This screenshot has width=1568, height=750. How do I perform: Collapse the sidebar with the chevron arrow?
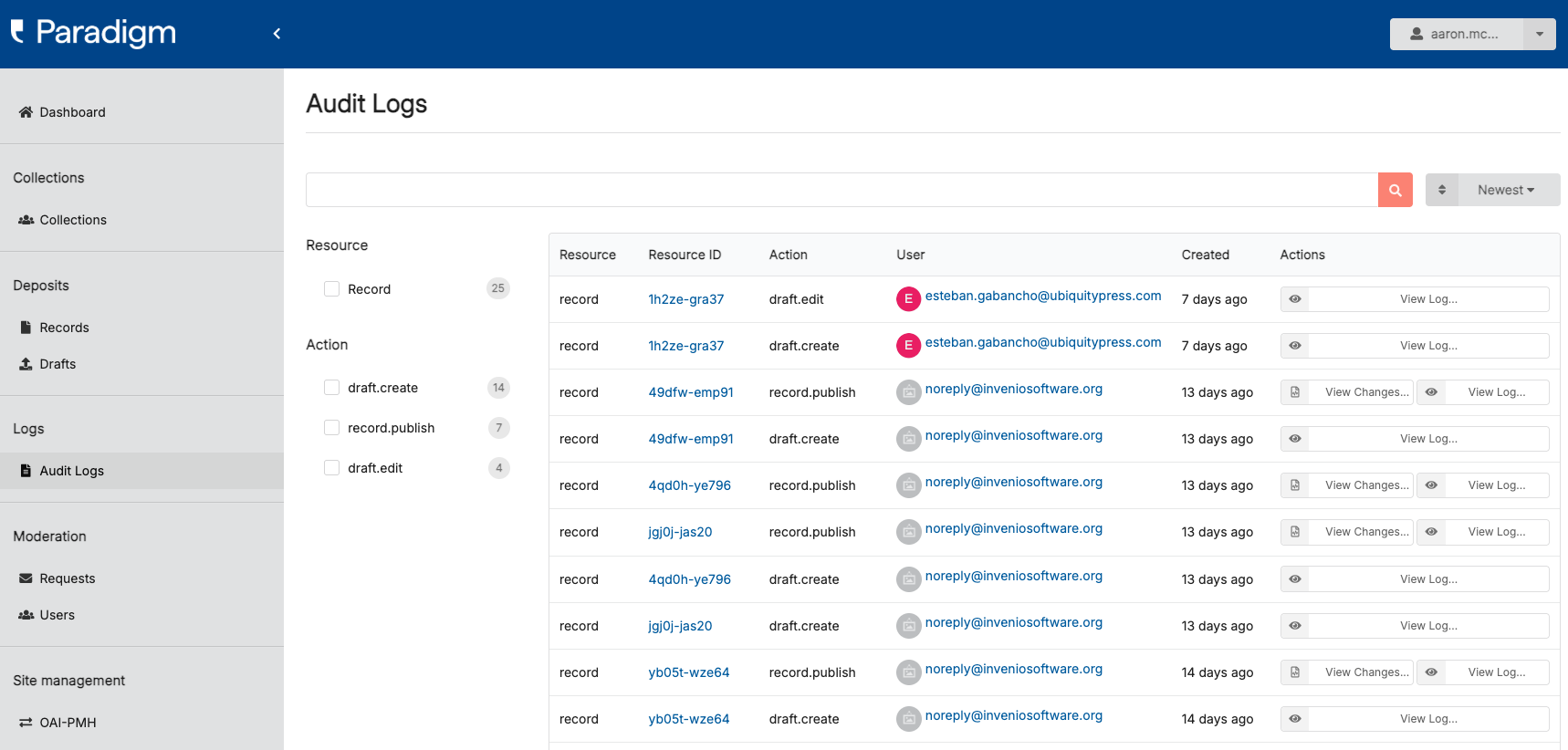[x=277, y=34]
